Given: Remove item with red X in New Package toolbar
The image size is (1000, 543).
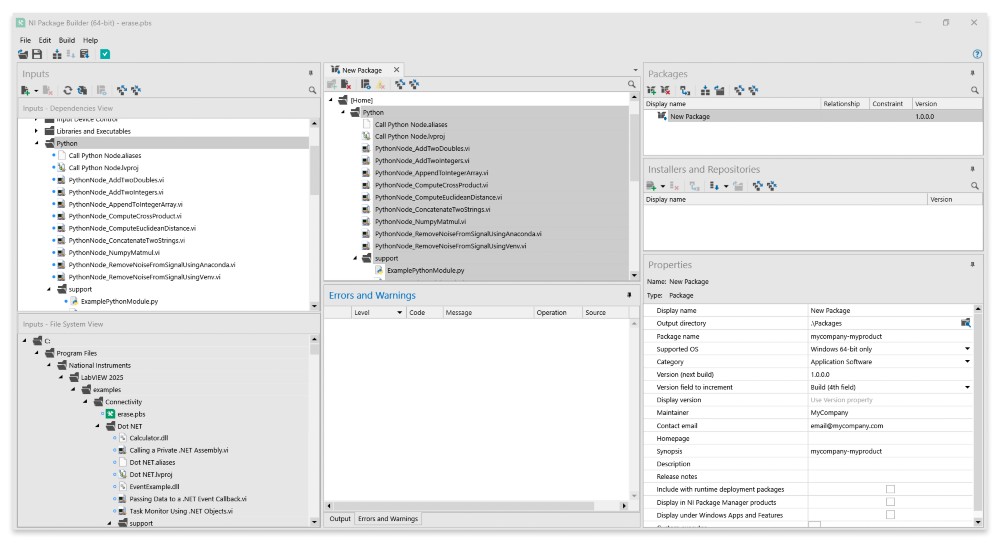Looking at the screenshot, I should 346,84.
